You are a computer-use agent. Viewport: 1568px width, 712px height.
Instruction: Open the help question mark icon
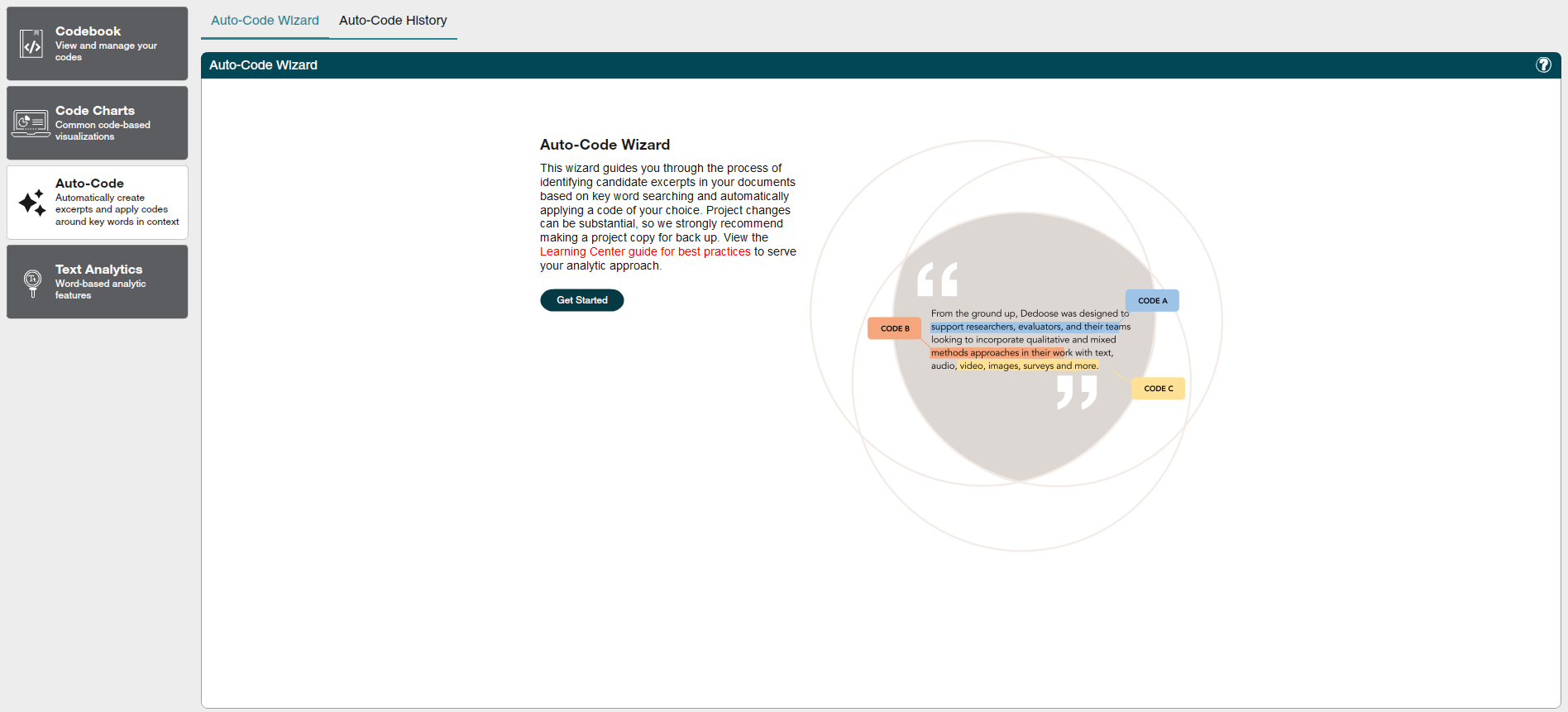1543,65
